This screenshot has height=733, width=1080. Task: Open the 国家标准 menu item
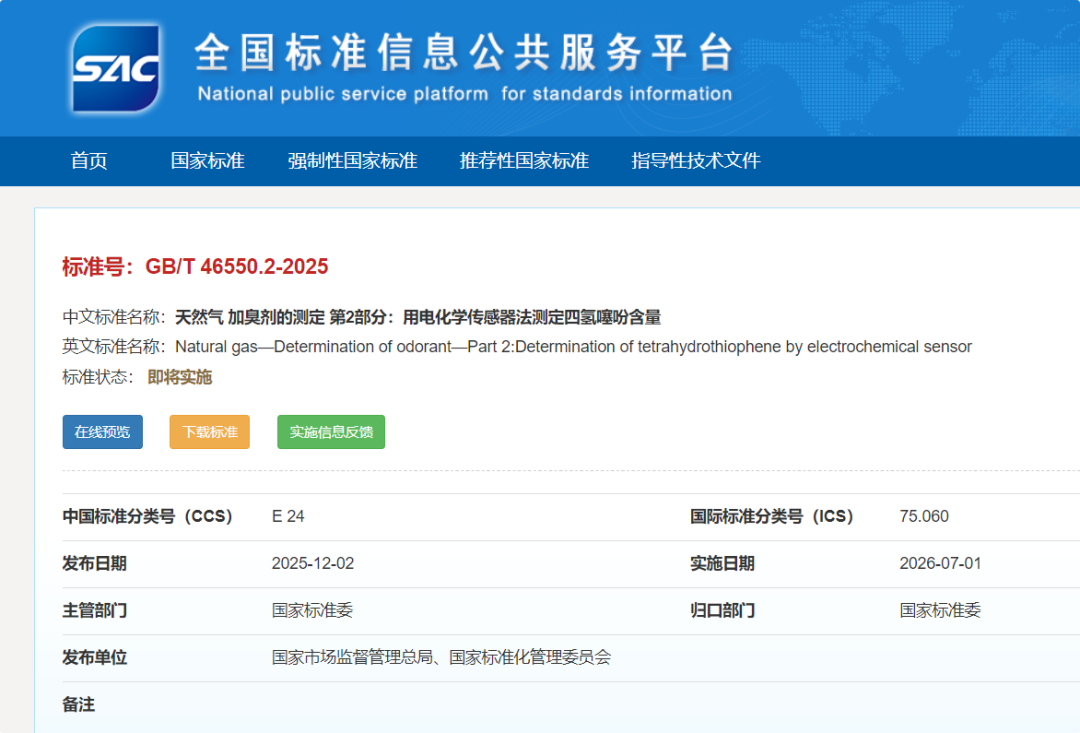tap(207, 161)
